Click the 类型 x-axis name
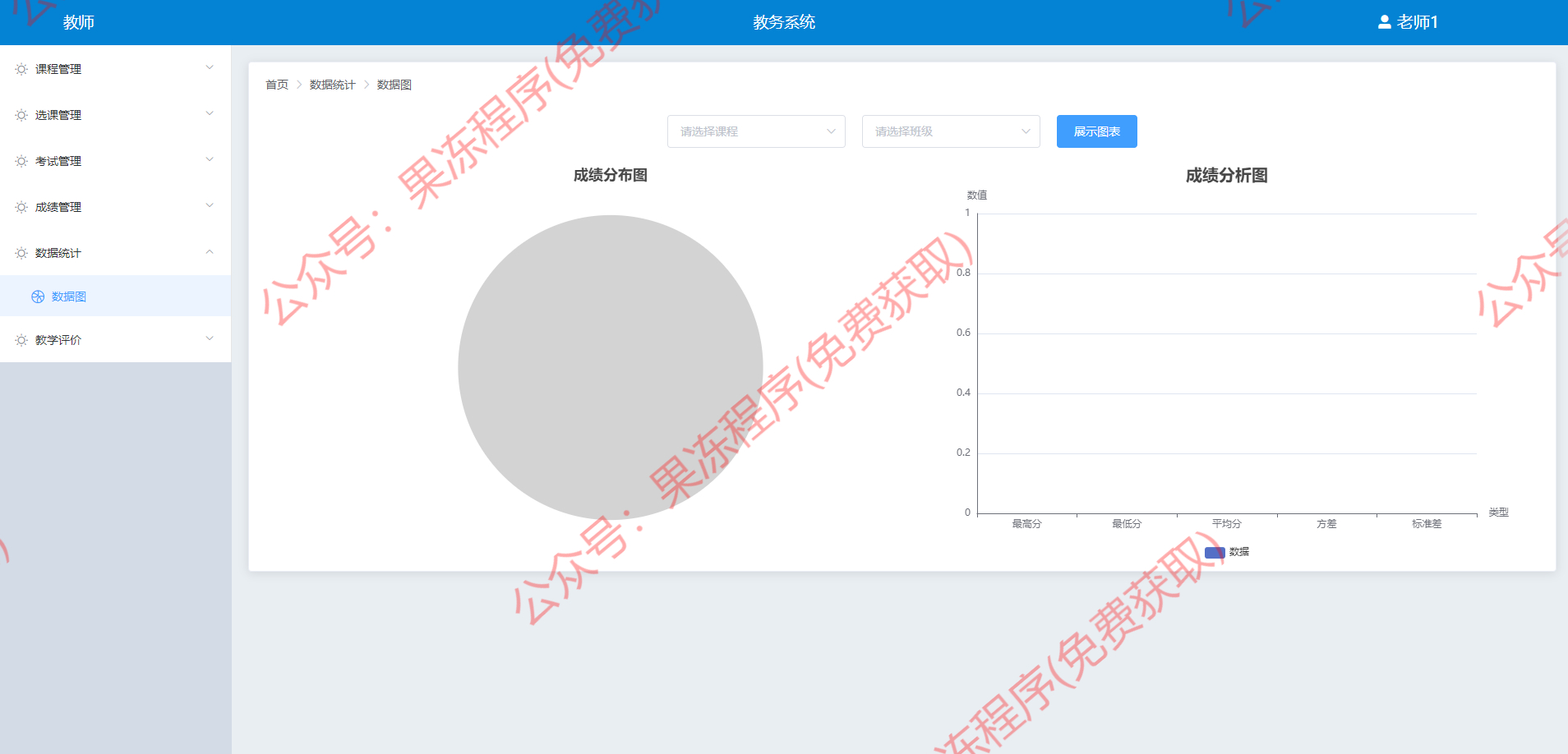Viewport: 1568px width, 754px height. 1499,513
